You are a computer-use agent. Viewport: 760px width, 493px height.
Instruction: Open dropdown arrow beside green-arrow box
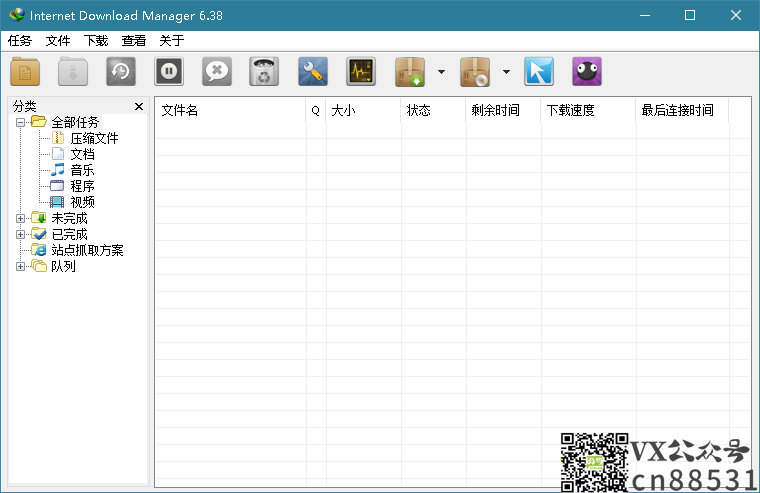click(442, 72)
